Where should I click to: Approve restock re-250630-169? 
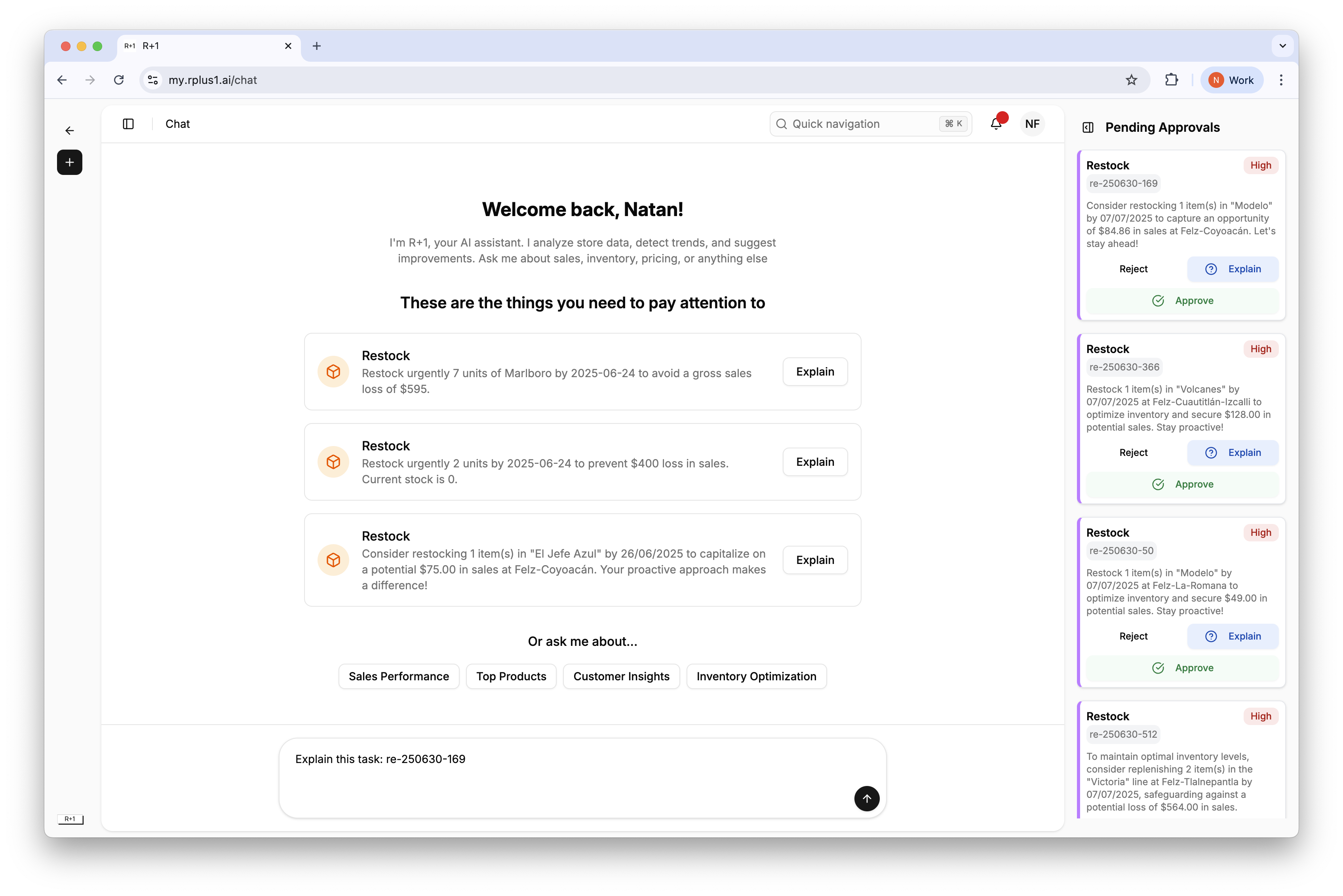point(1182,300)
